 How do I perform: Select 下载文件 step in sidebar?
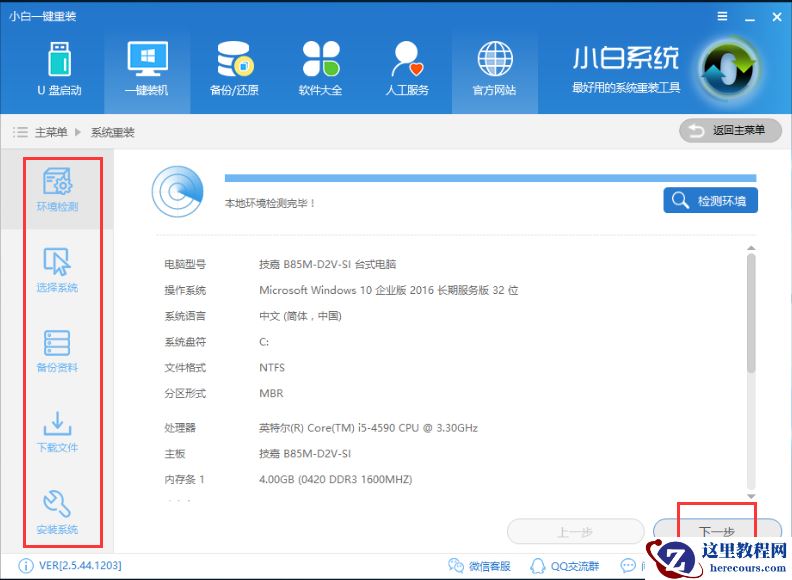tap(57, 432)
